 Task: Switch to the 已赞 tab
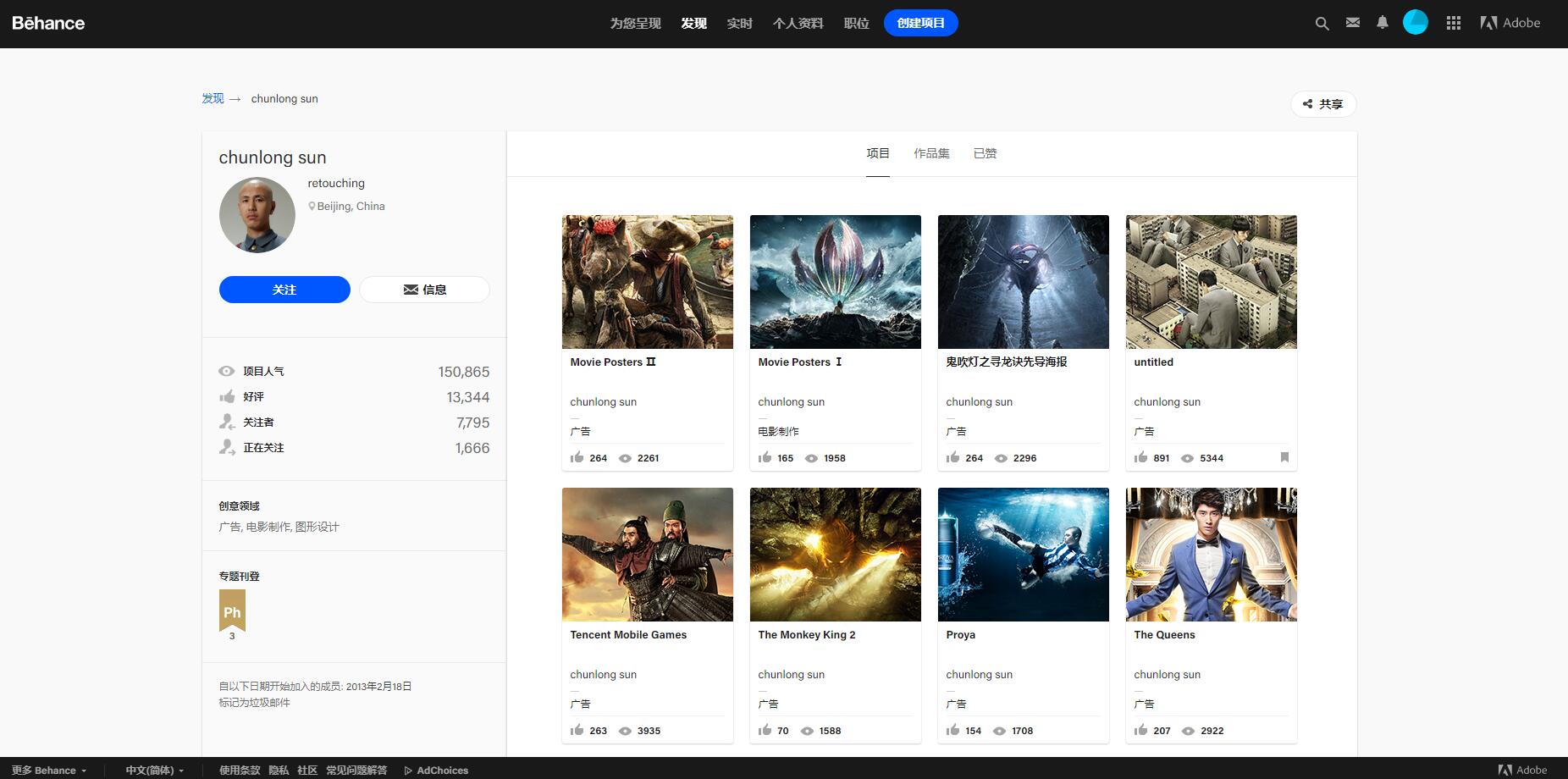point(985,153)
